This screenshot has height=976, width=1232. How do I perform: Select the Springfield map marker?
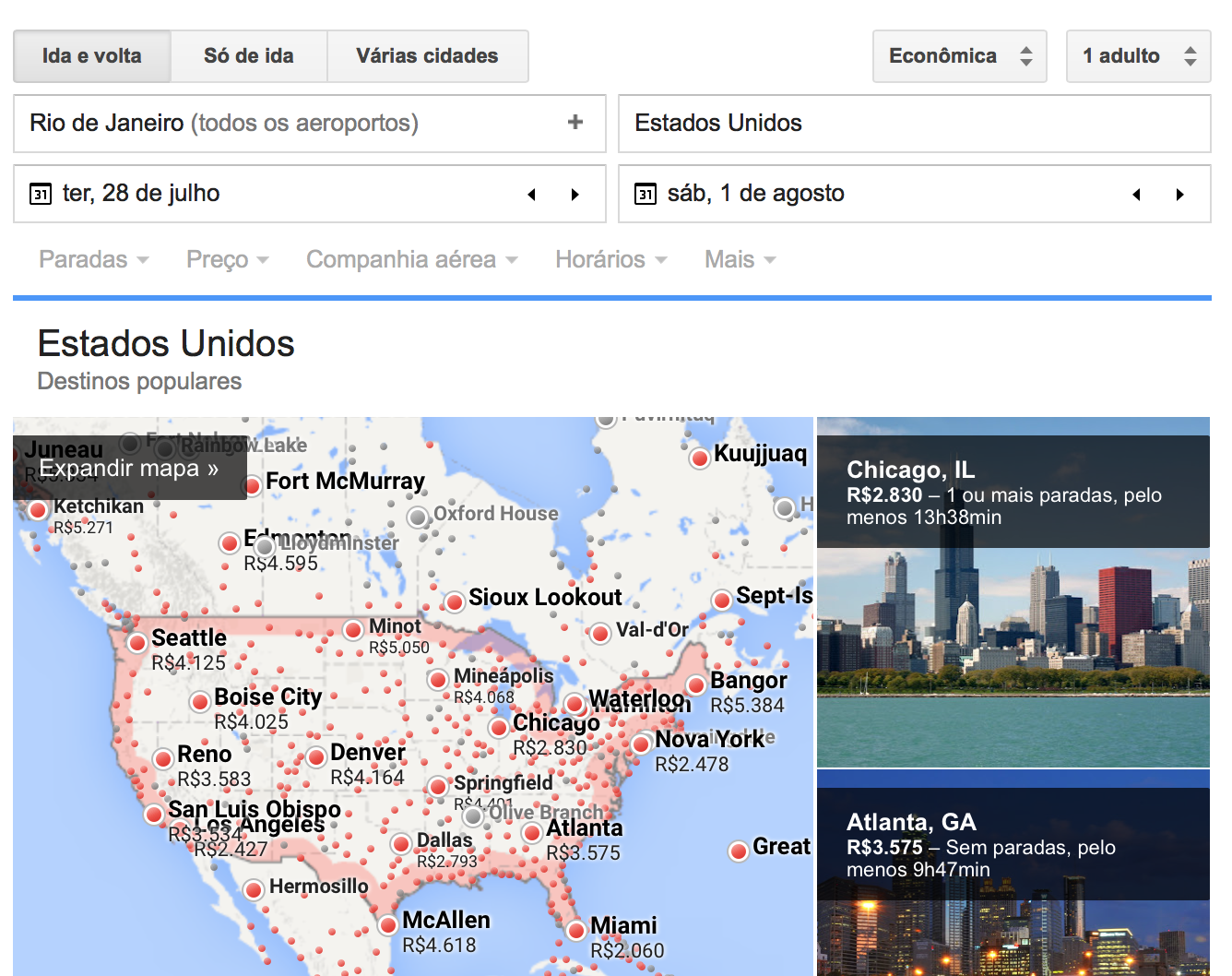[x=438, y=787]
